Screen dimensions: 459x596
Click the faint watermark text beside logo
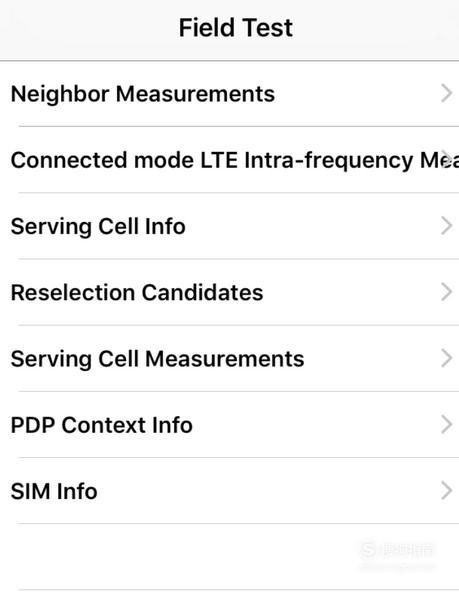407,550
